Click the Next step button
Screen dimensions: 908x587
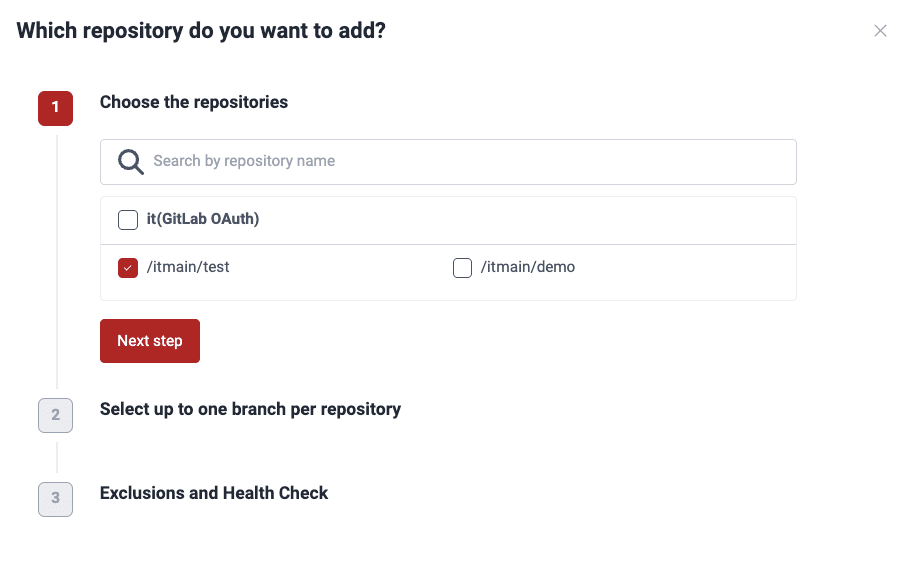[x=150, y=341]
